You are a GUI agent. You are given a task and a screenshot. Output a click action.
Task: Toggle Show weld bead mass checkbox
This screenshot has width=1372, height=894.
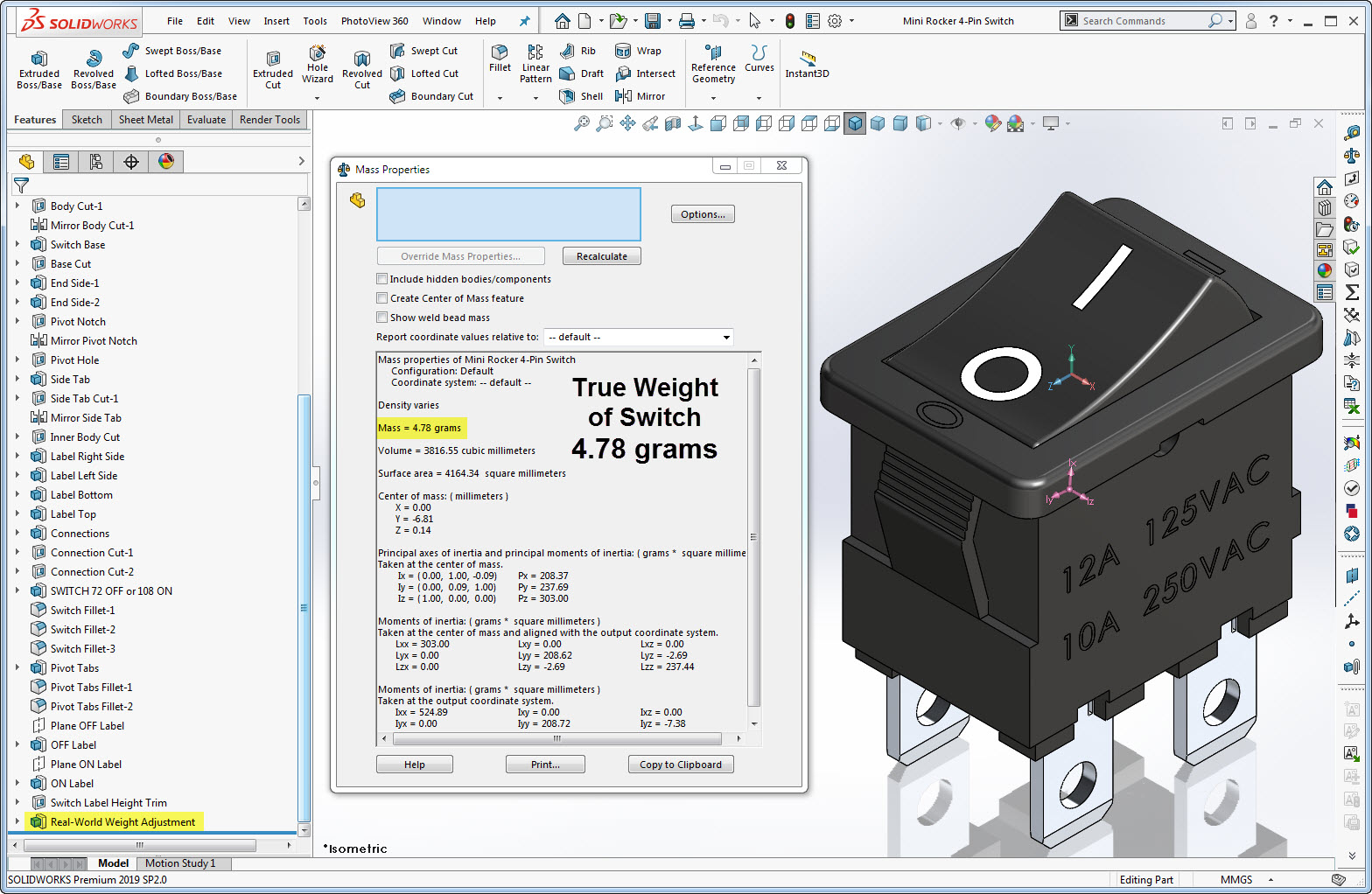pos(382,318)
